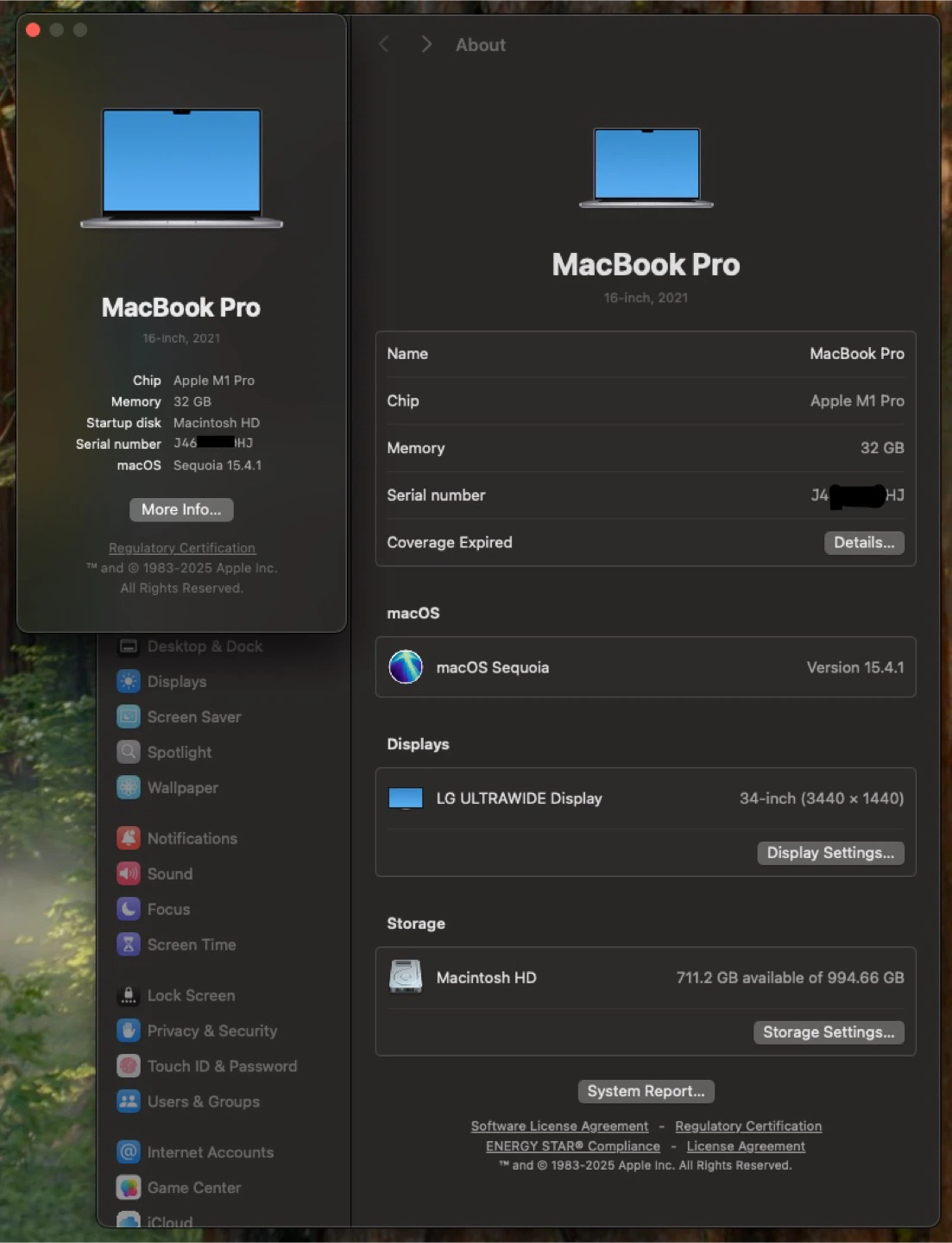Open the Displays icon in sidebar
This screenshot has height=1243, width=952.
point(129,682)
